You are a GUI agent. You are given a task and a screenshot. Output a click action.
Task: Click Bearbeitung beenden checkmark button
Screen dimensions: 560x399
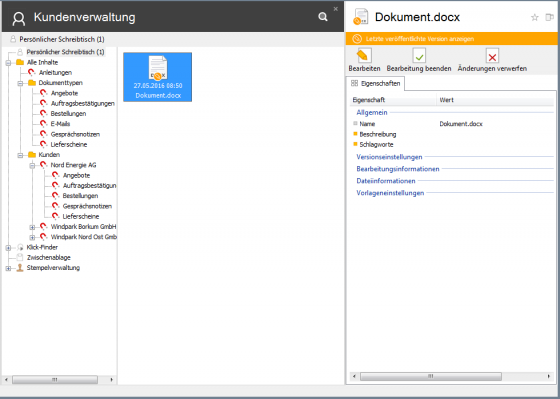pos(419,56)
